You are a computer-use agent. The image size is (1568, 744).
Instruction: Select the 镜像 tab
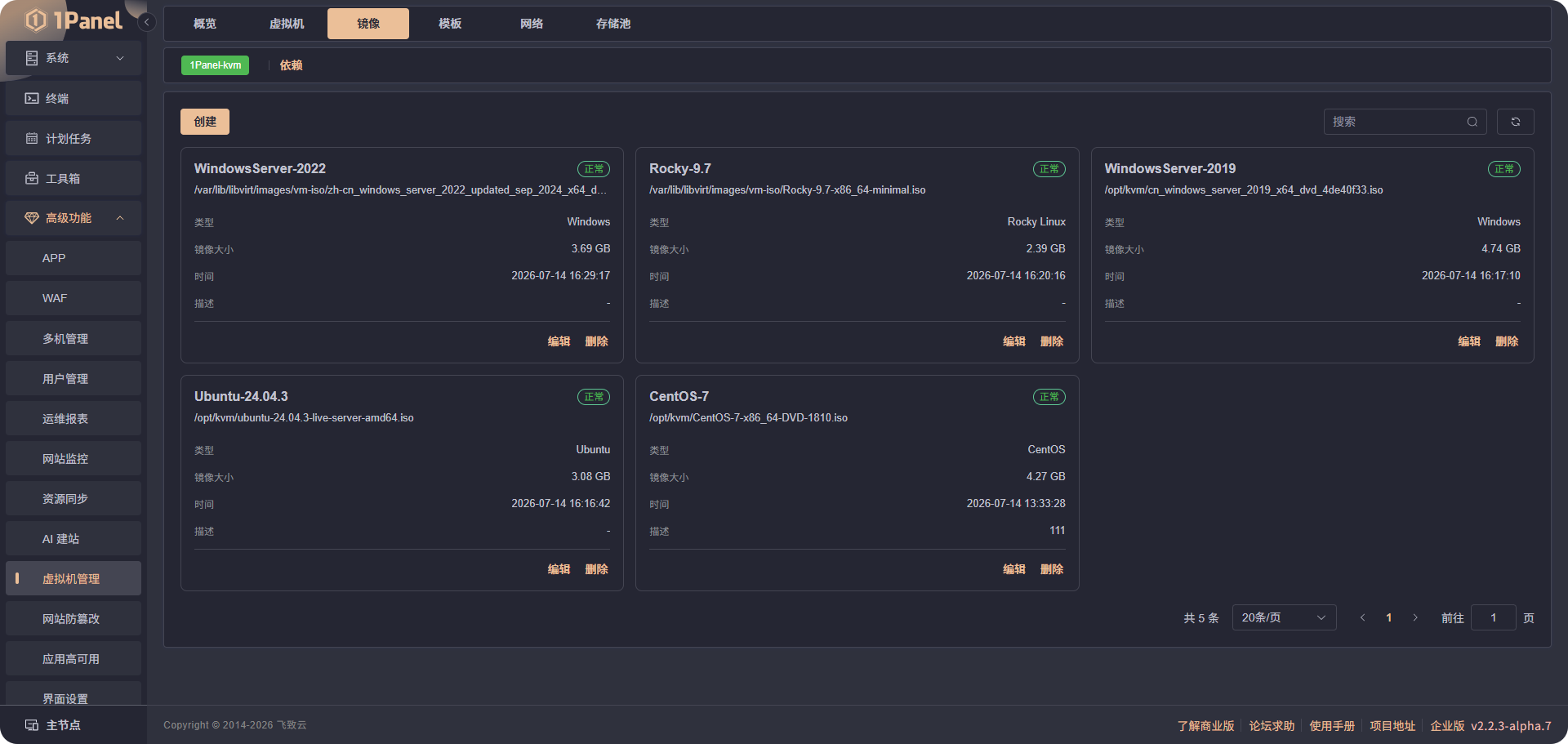368,24
